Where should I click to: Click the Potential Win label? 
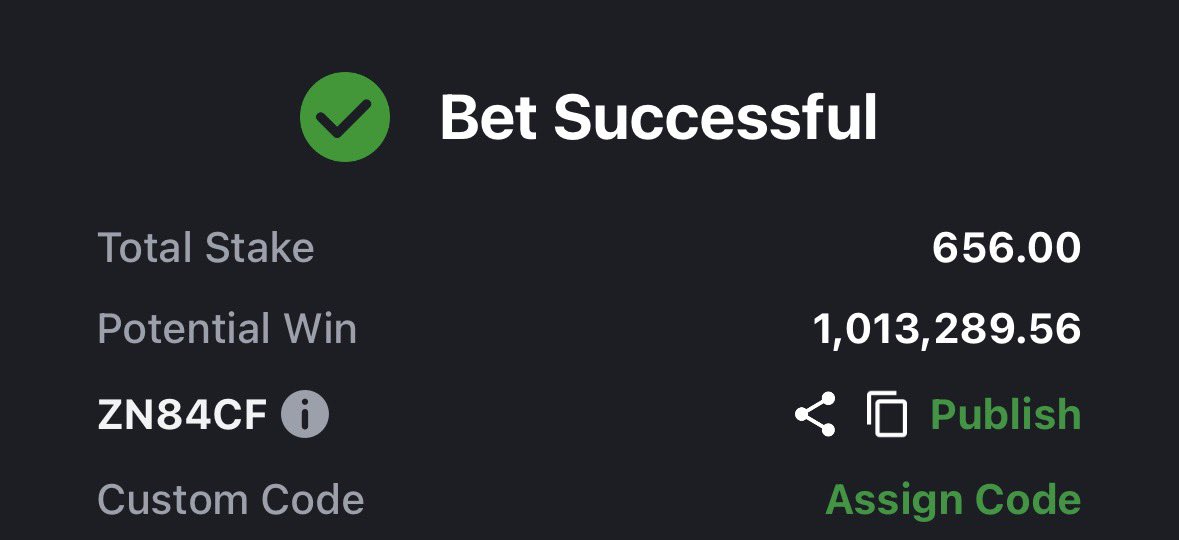click(227, 329)
